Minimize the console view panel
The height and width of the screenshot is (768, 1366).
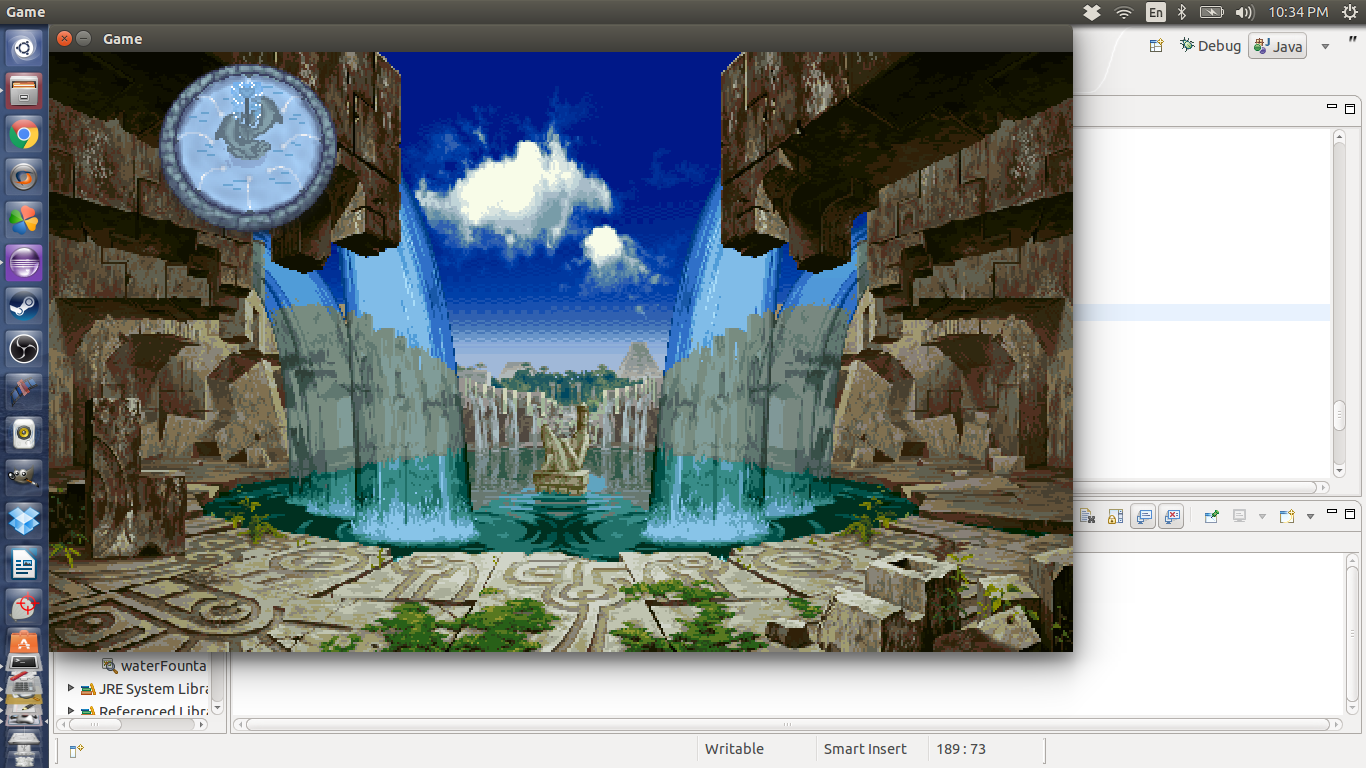coord(1332,511)
